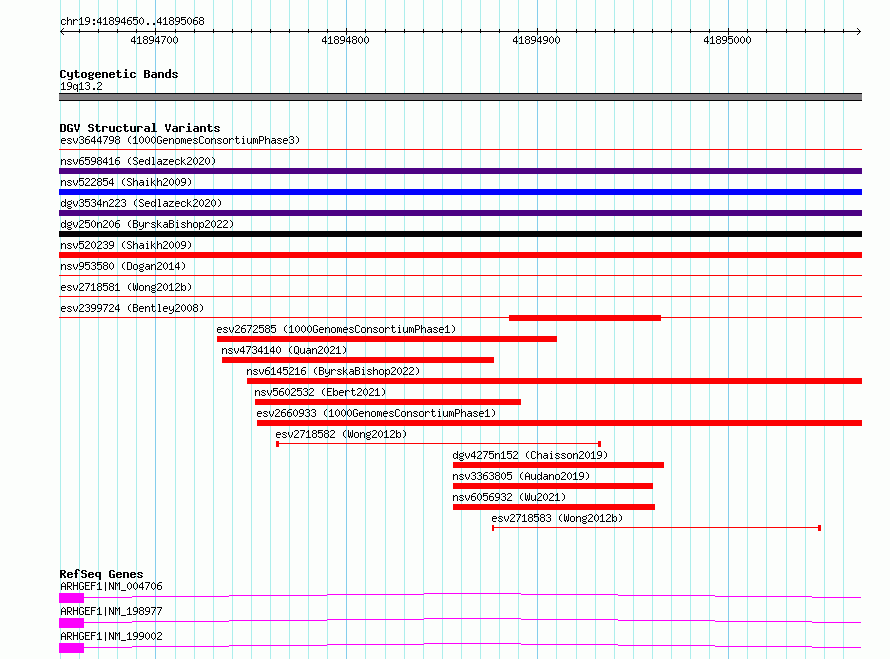Click left scroll arrow on ruler
The image size is (890, 659).
tap(62, 31)
